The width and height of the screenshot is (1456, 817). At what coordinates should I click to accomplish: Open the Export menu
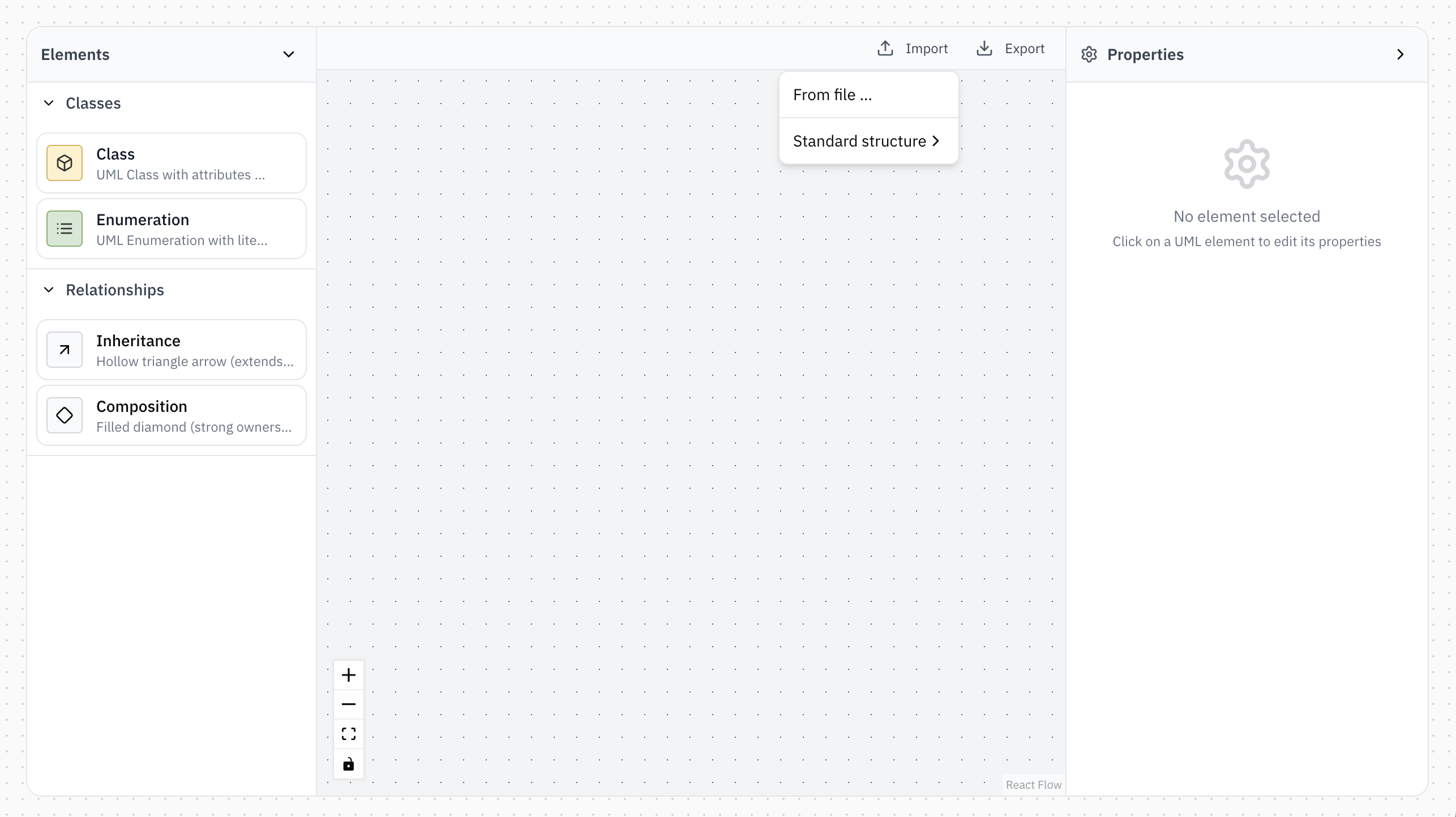1010,49
